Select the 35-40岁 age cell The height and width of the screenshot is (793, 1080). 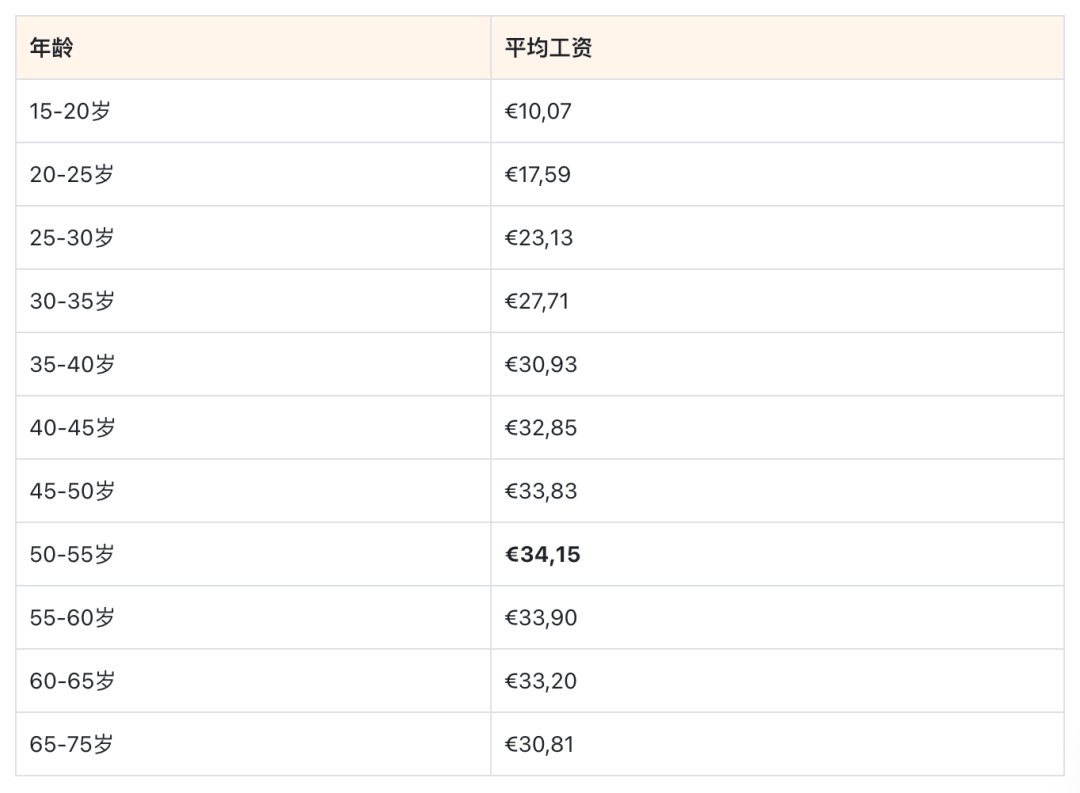72,364
